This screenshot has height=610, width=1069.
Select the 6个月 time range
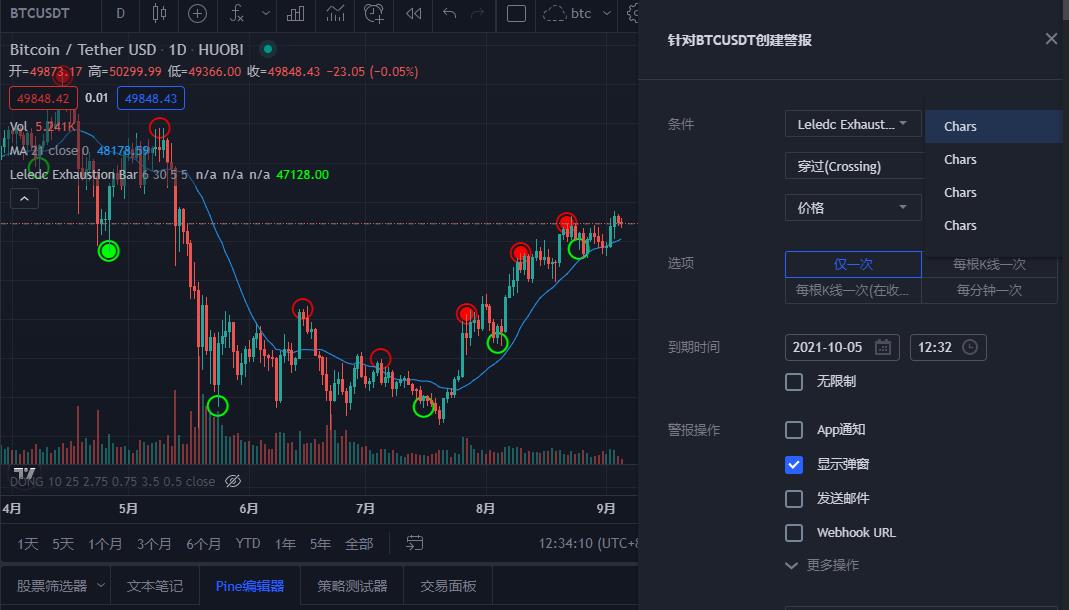point(203,544)
